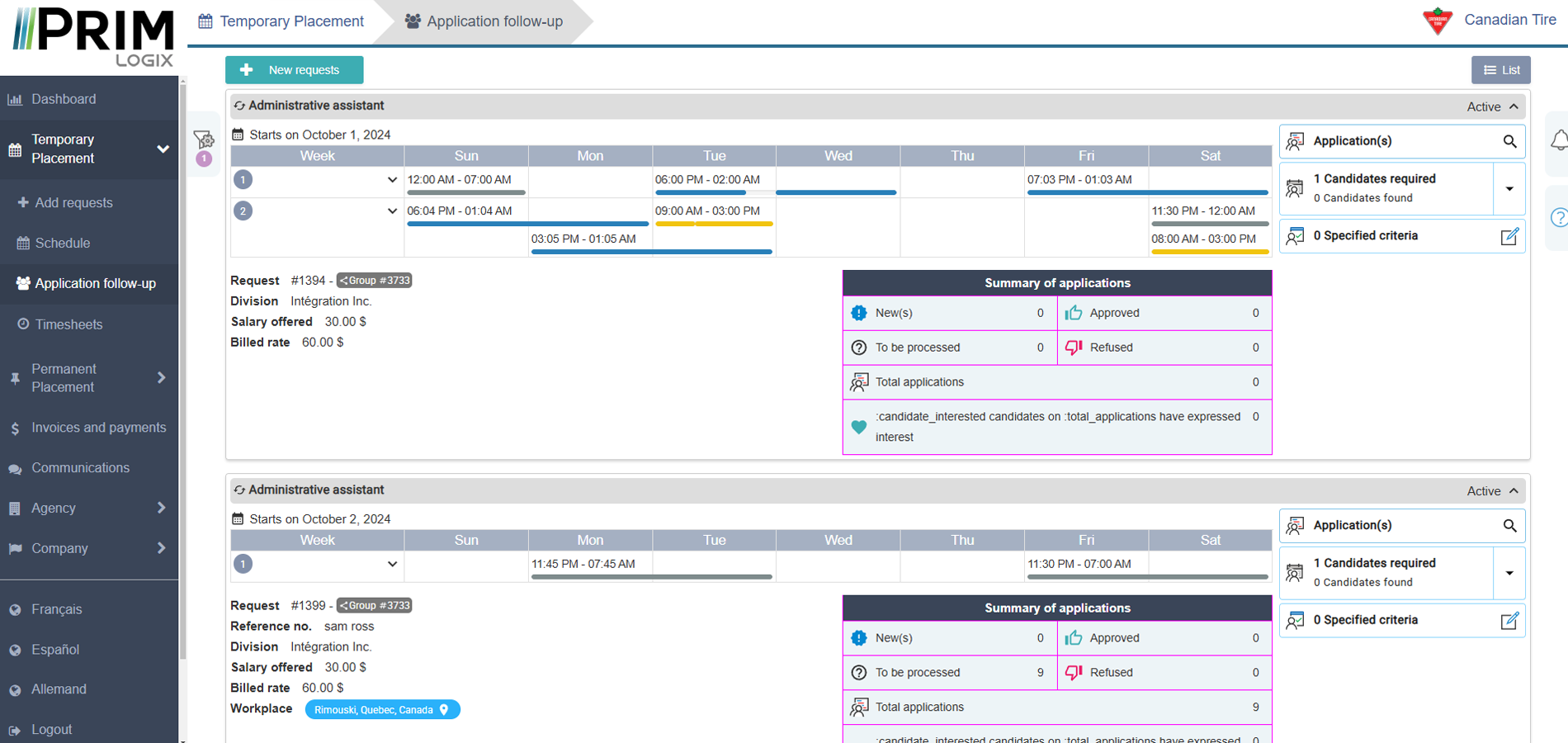The width and height of the screenshot is (1568, 743).
Task: Go to Schedule in sidebar
Action: pos(62,244)
